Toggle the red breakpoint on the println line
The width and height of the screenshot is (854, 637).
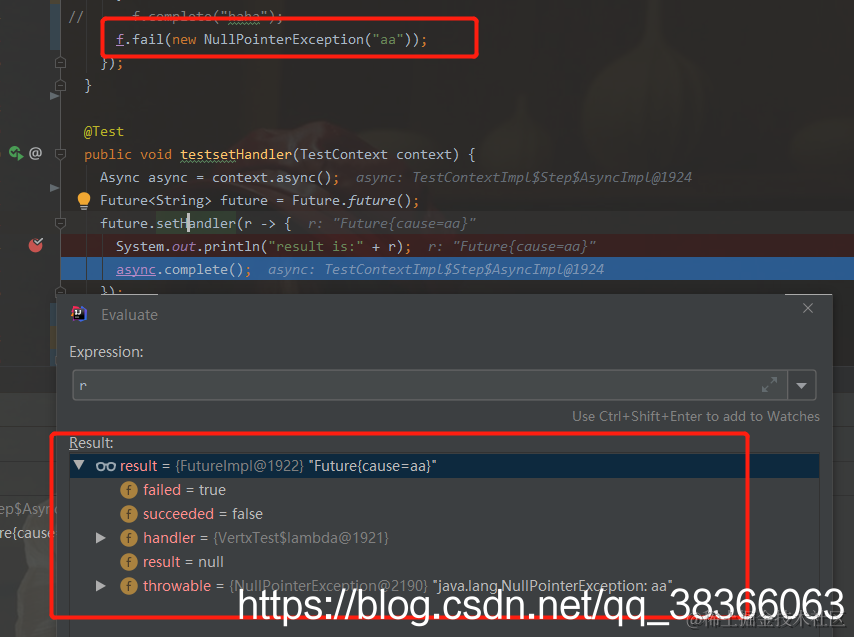pos(36,246)
